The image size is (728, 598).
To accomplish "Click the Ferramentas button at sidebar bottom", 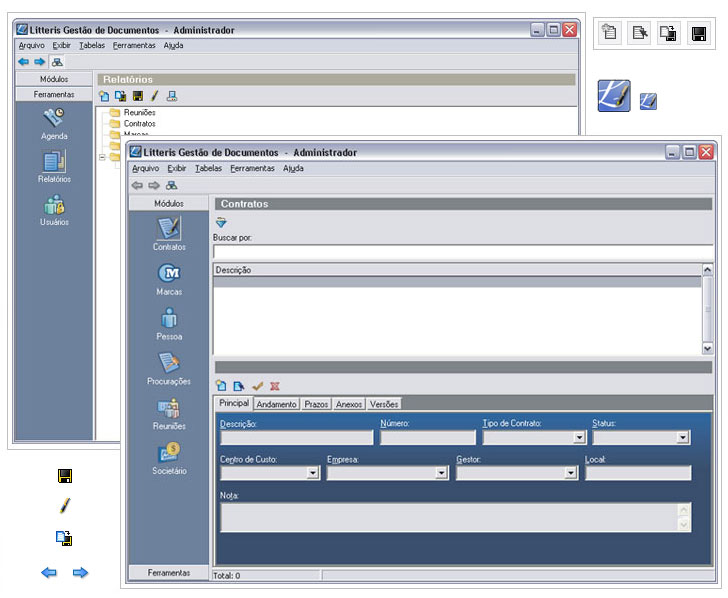I will [x=169, y=573].
